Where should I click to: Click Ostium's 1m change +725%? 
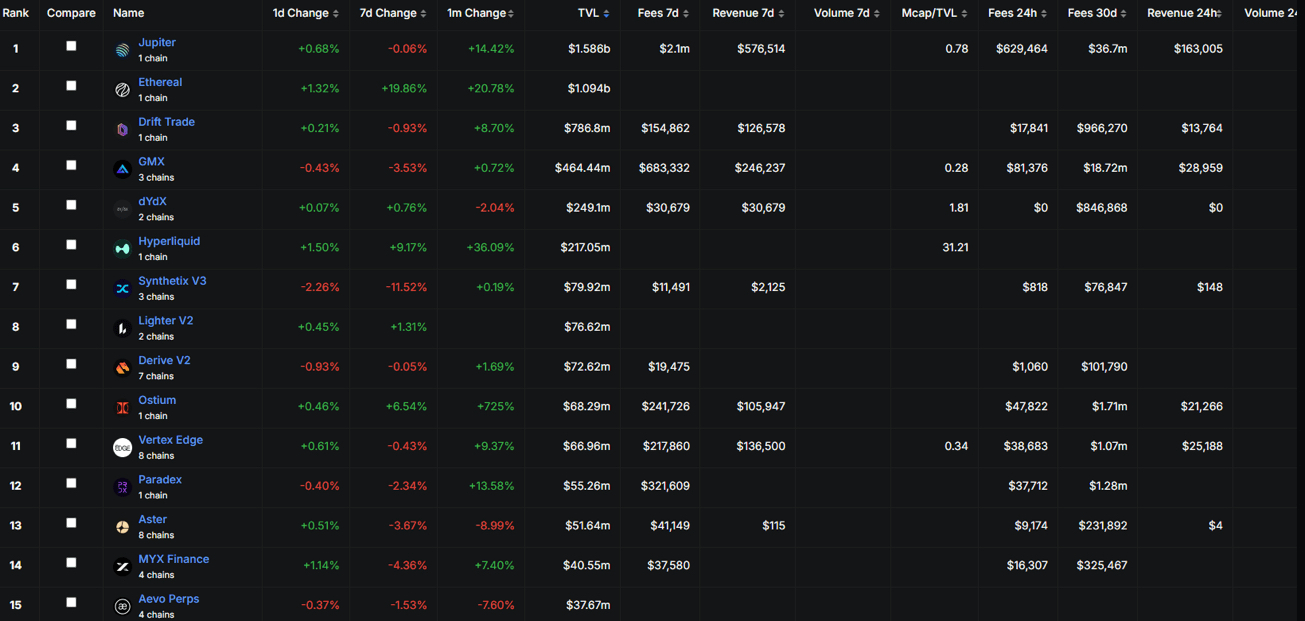[494, 406]
